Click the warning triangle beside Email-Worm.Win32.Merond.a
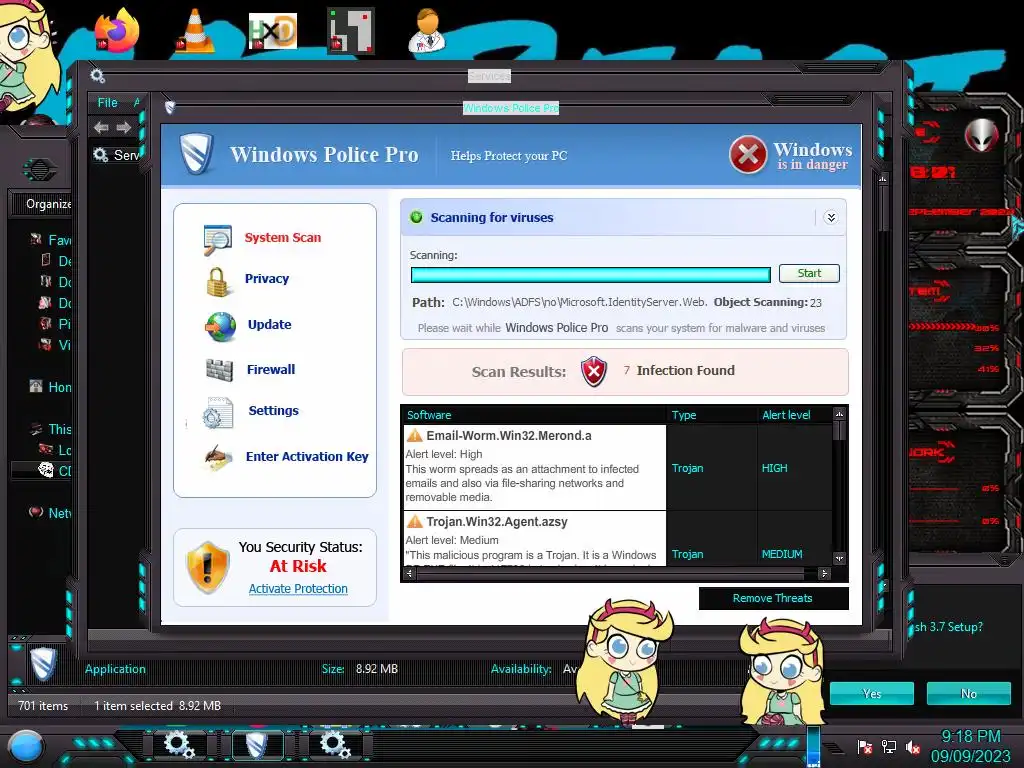Image resolution: width=1024 pixels, height=768 pixels. (x=415, y=435)
